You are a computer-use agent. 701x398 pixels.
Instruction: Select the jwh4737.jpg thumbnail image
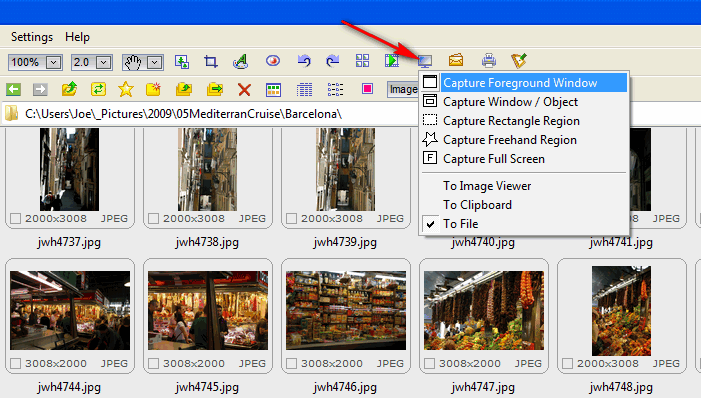[69, 169]
